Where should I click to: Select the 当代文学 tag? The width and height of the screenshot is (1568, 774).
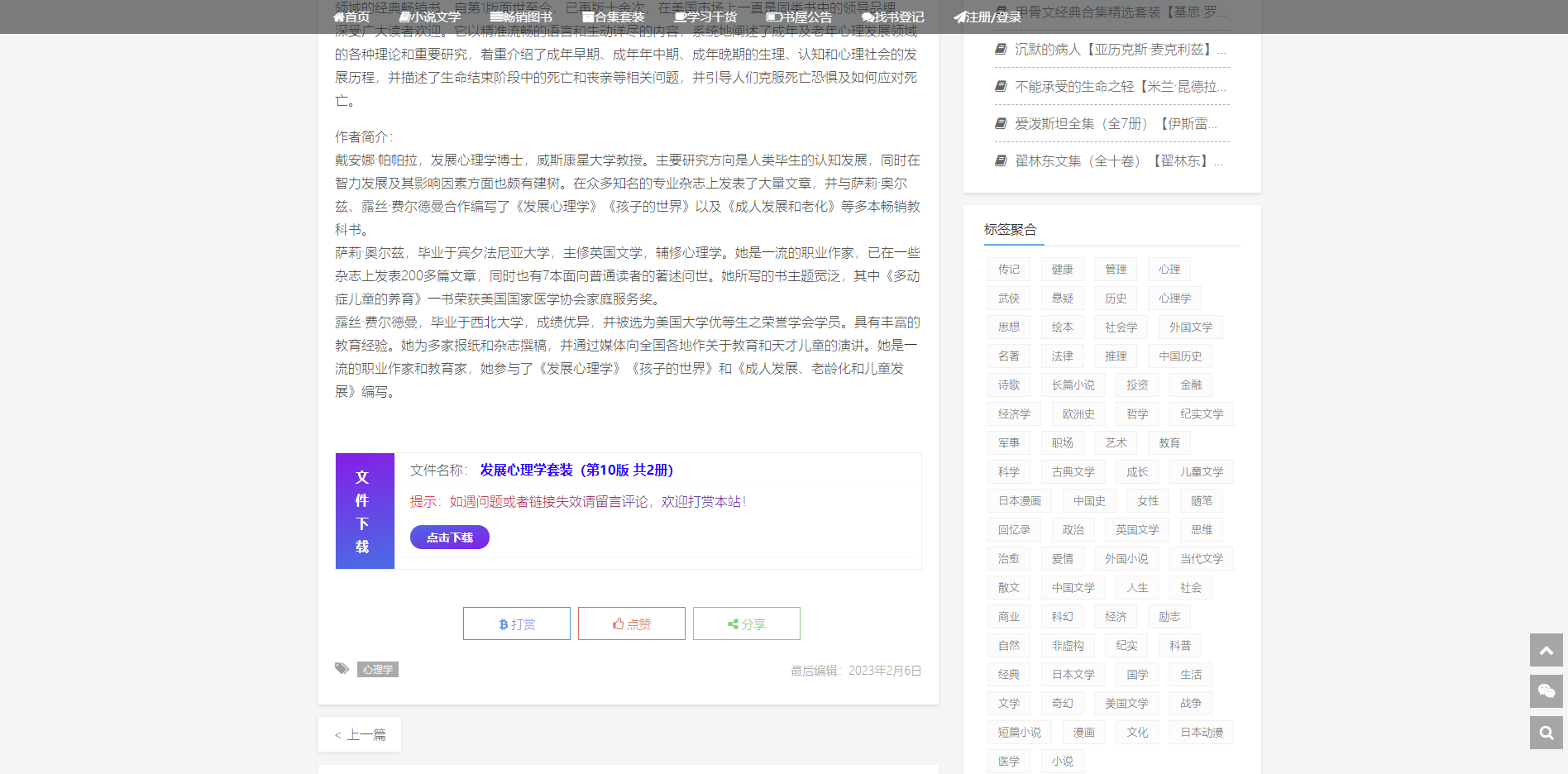[1202, 559]
